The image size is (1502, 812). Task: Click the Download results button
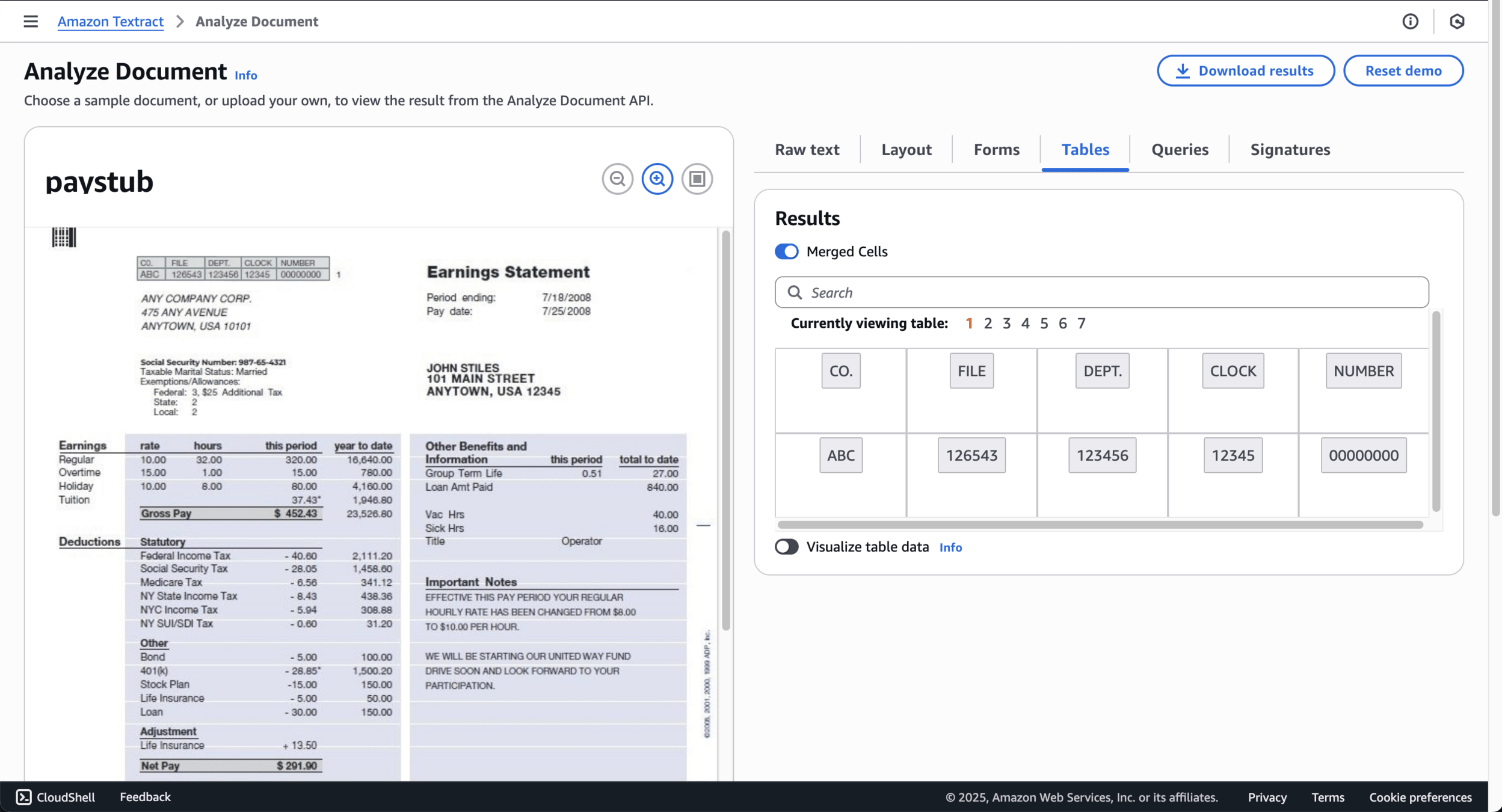1245,71
